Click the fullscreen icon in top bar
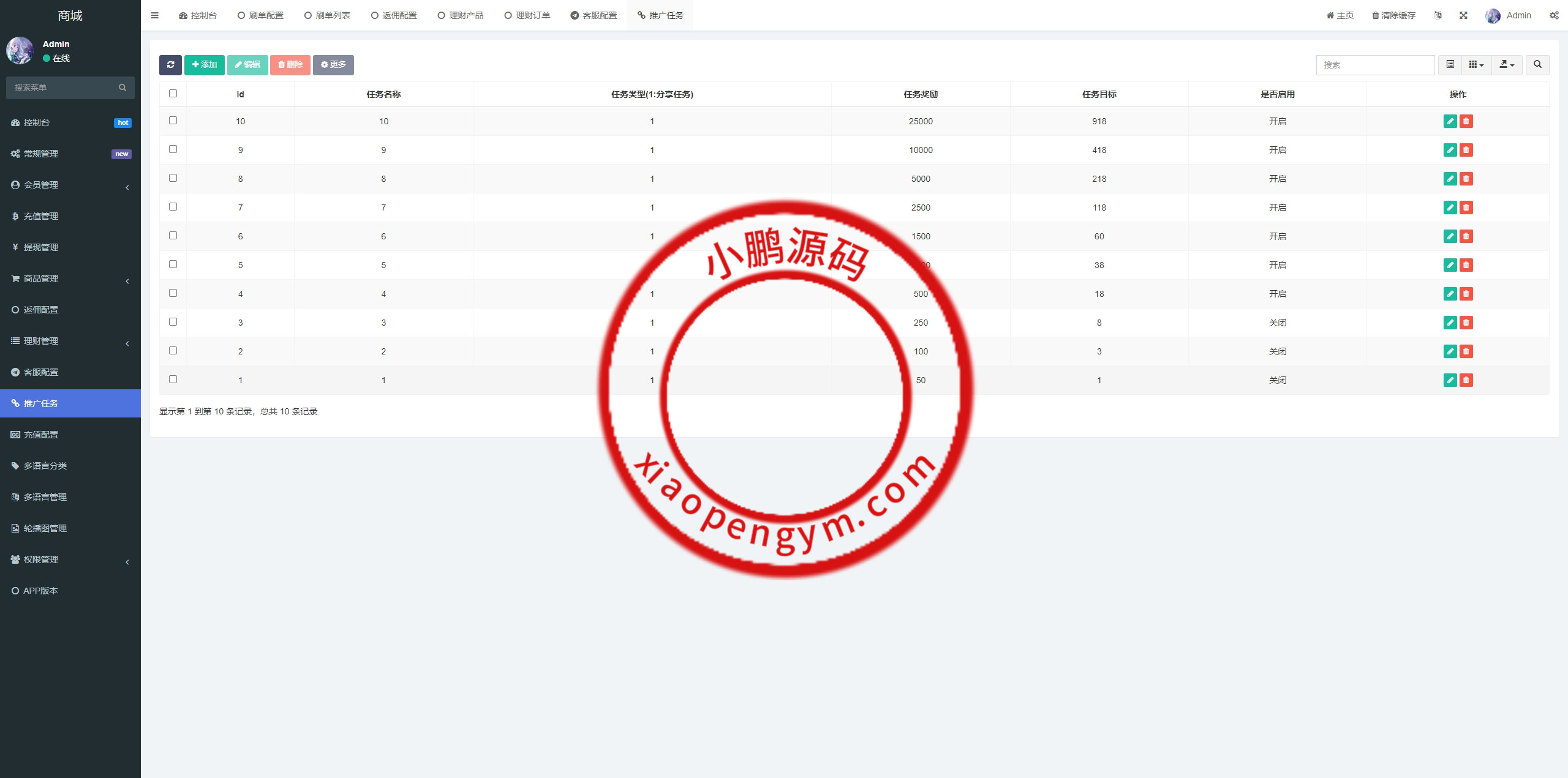Viewport: 1568px width, 778px height. click(x=1463, y=15)
